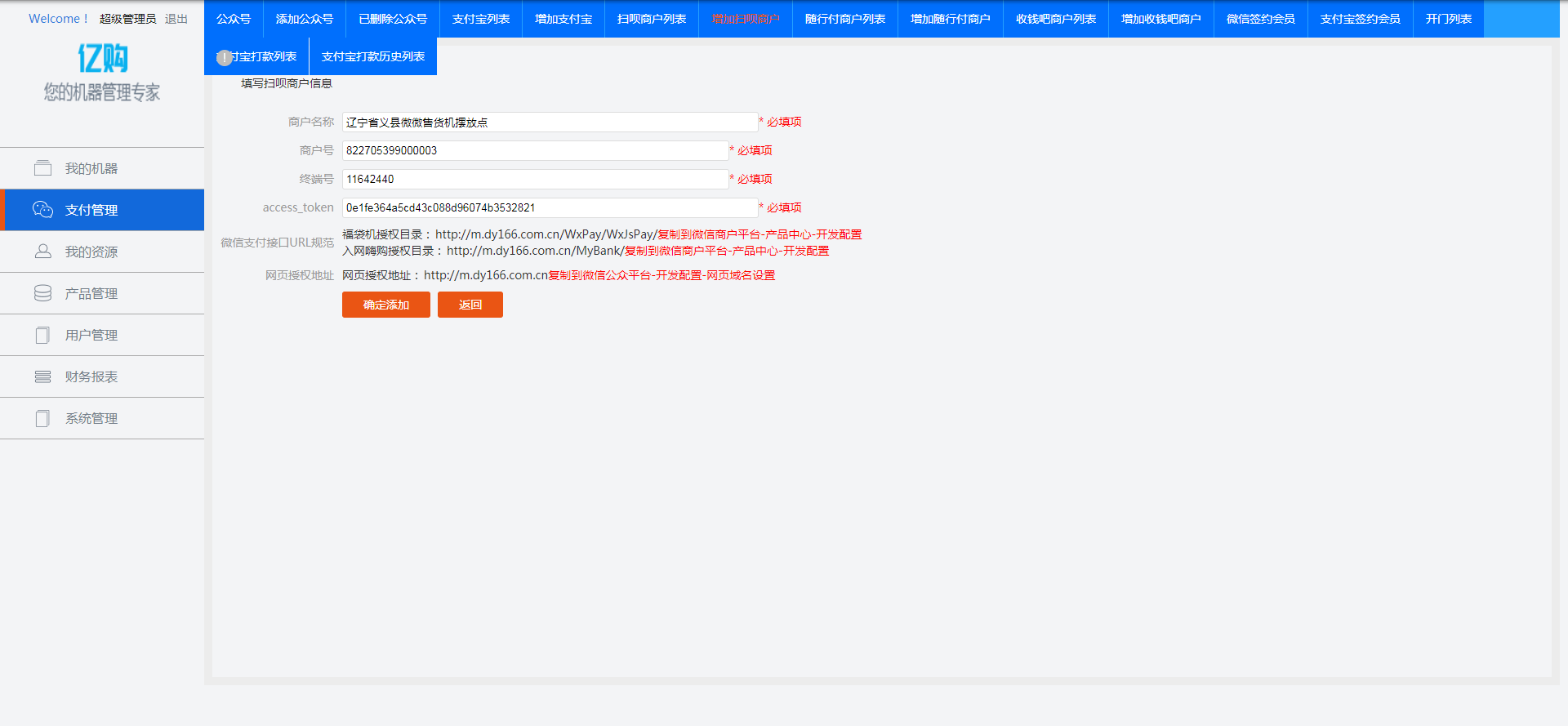1568x726 pixels.
Task: Open 系统管理 using its sidebar icon
Action: pyautogui.click(x=42, y=418)
